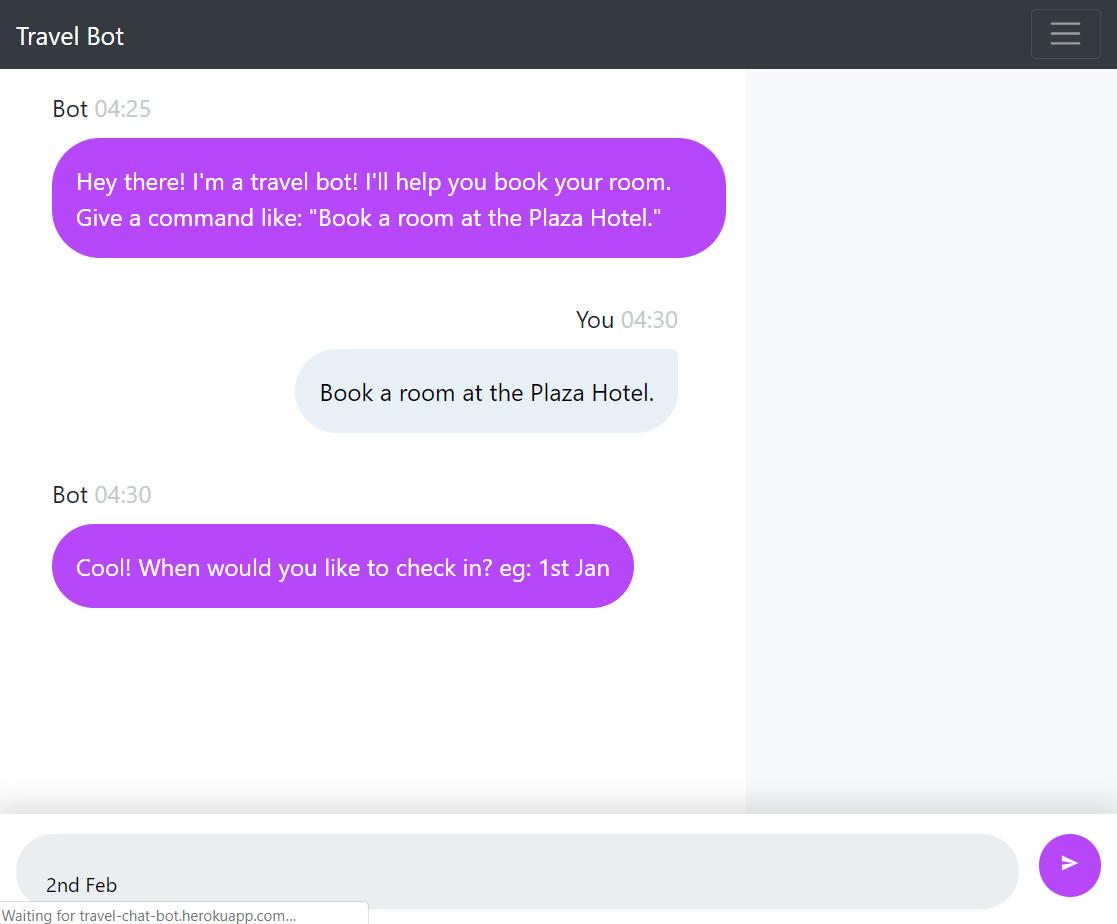Screen dimensions: 1117x924
Task: Click the gray side panel area
Action: tap(931, 441)
